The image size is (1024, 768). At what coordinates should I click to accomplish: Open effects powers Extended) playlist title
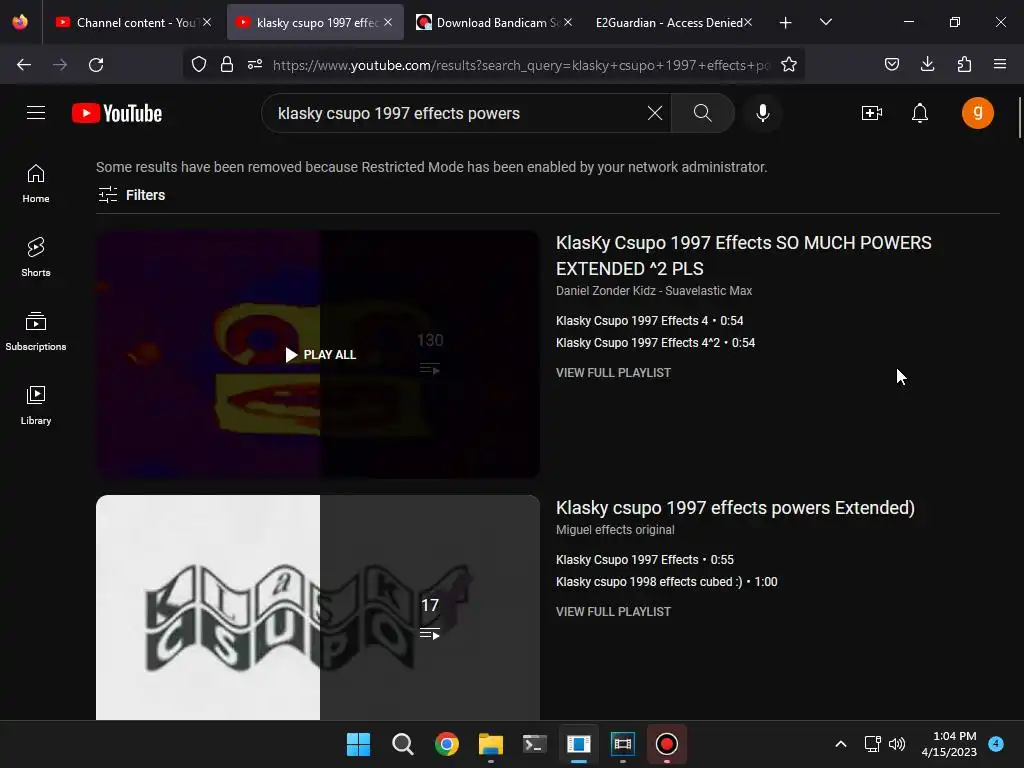pyautogui.click(x=735, y=507)
